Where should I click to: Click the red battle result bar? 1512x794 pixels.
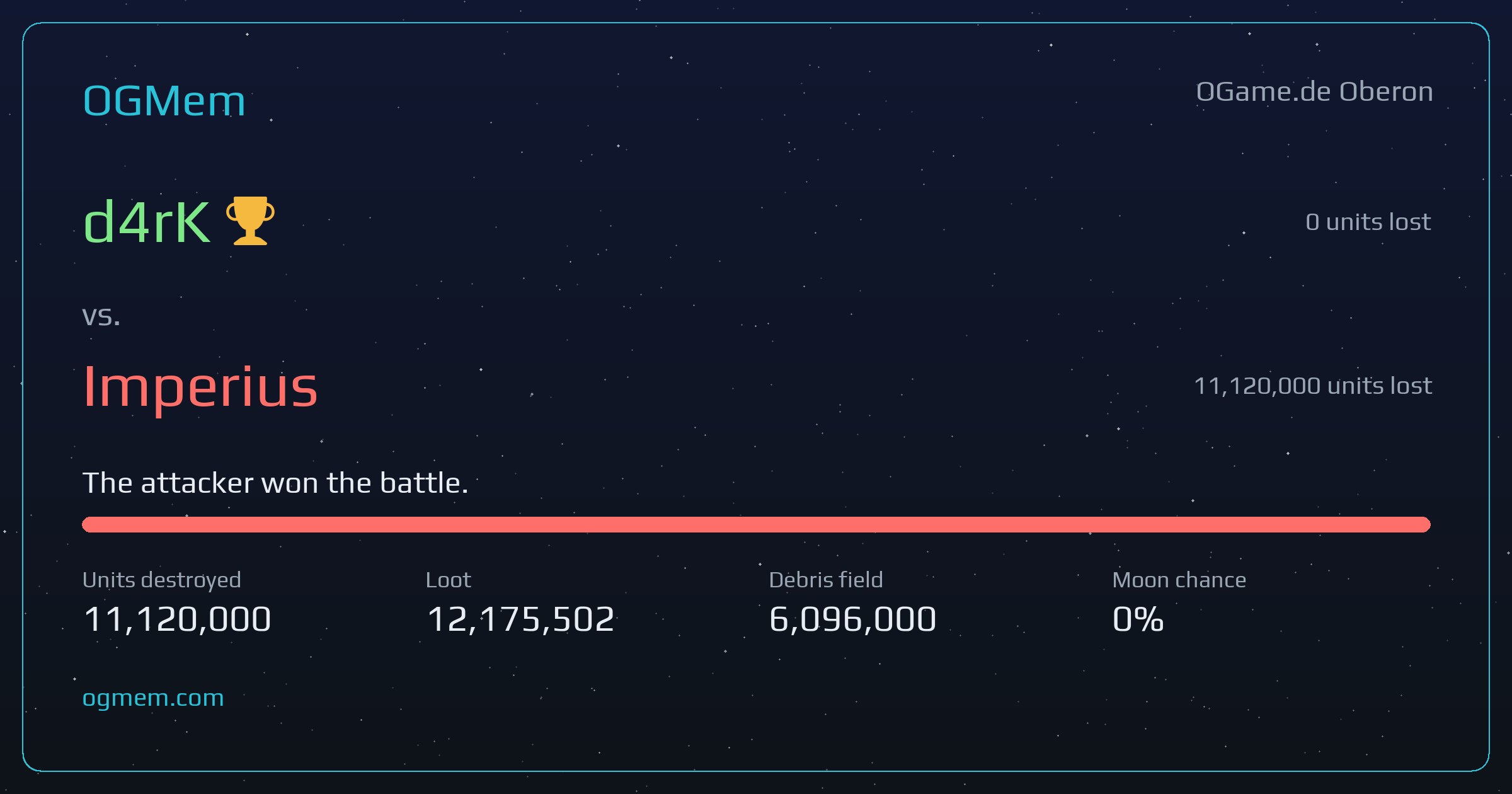click(x=756, y=524)
